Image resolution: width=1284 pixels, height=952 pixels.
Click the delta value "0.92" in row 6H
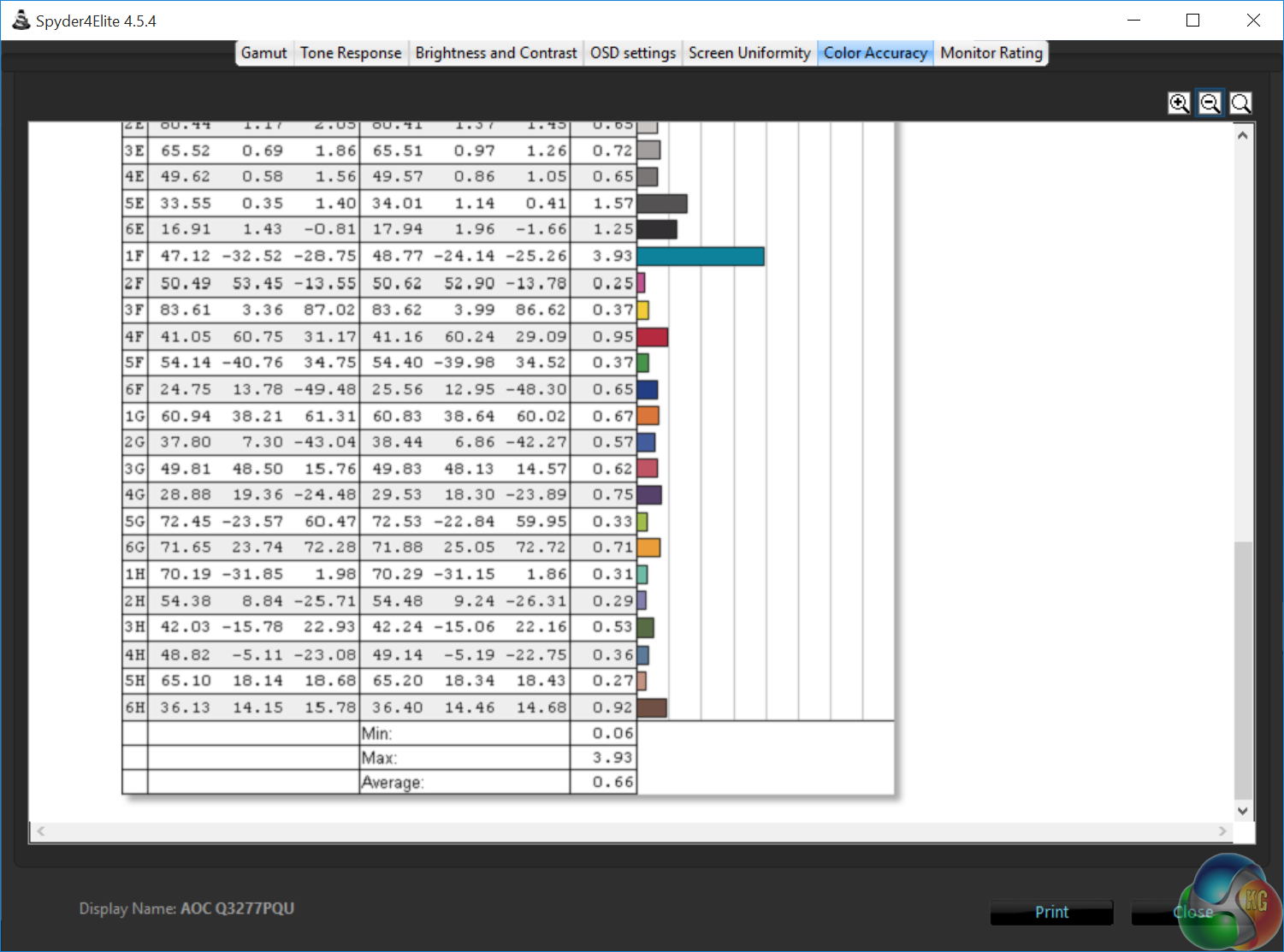(x=612, y=708)
